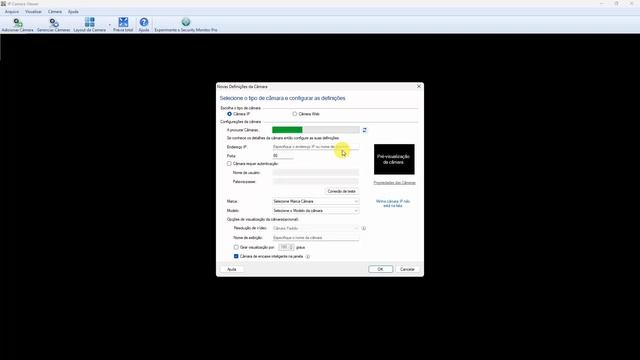Select the Câmera Web radio button
Screen dimensions: 640x360
(295, 114)
